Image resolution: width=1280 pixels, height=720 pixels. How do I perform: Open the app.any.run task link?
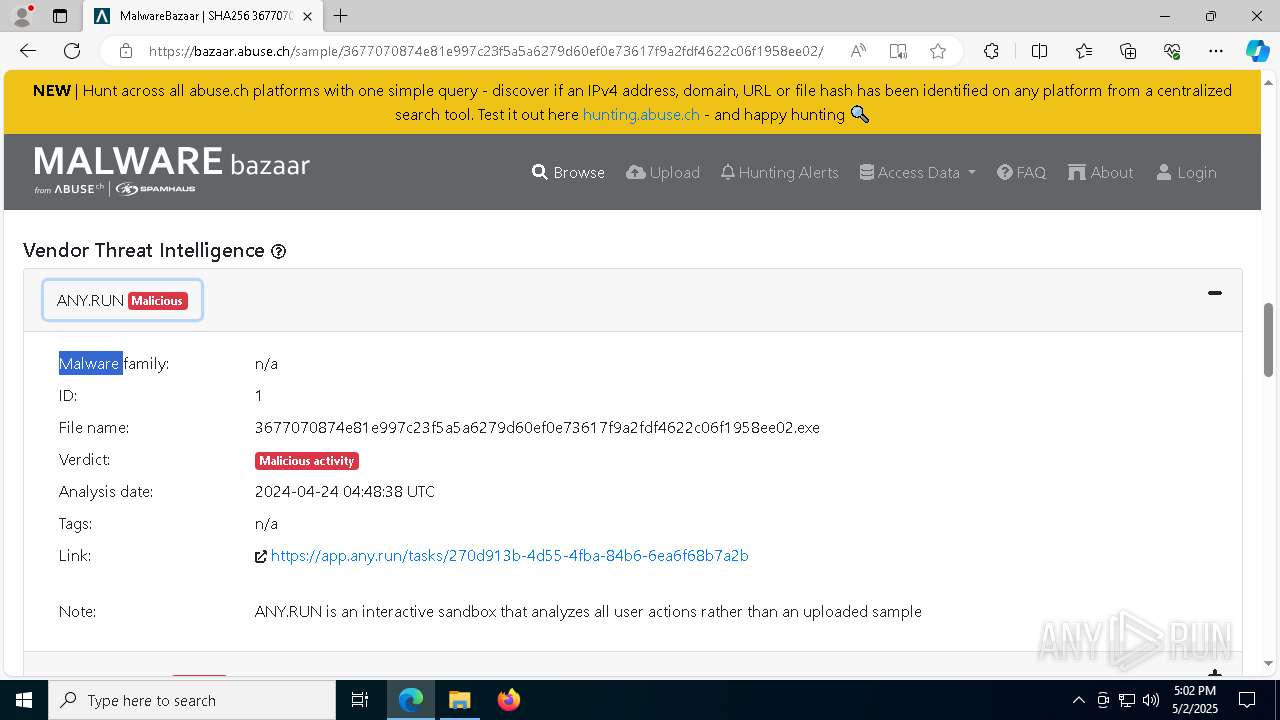(x=510, y=555)
